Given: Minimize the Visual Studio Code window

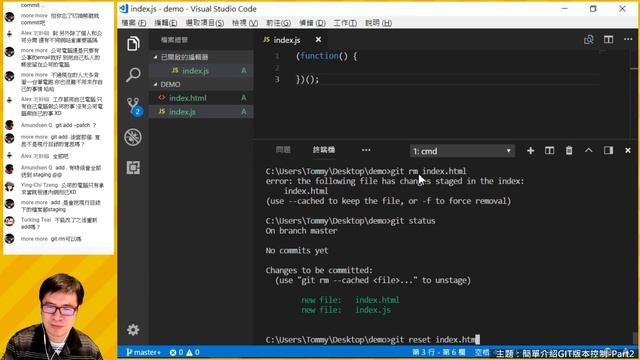Looking at the screenshot, I should click(x=564, y=9).
